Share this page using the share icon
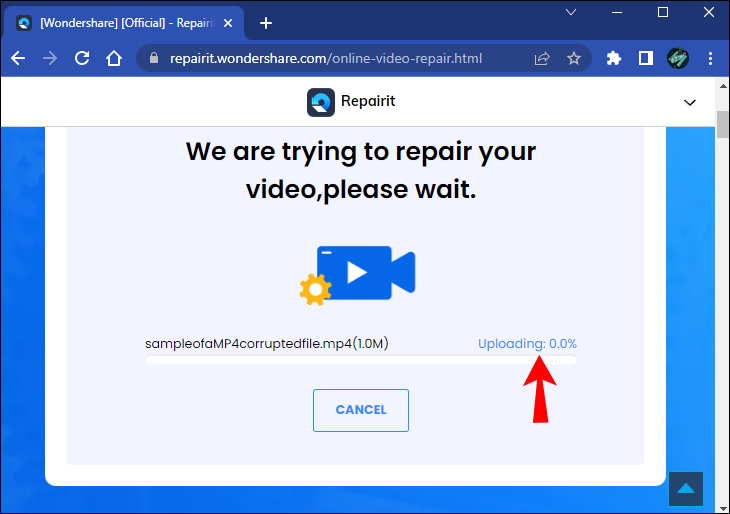Viewport: 730px width, 514px height. [542, 59]
